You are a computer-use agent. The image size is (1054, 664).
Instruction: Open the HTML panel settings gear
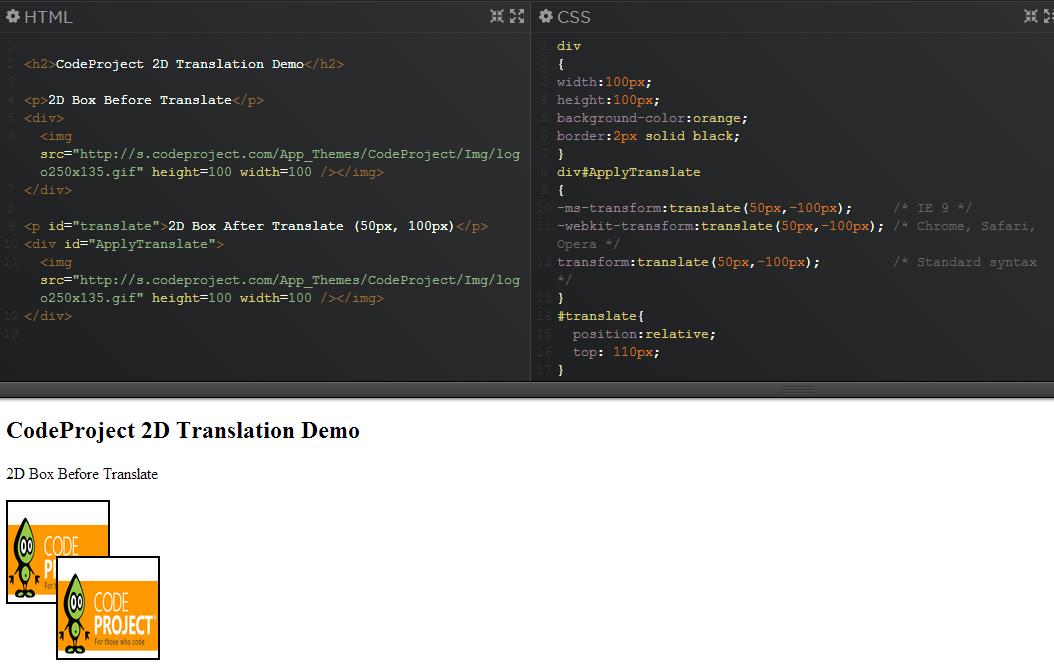tap(13, 16)
